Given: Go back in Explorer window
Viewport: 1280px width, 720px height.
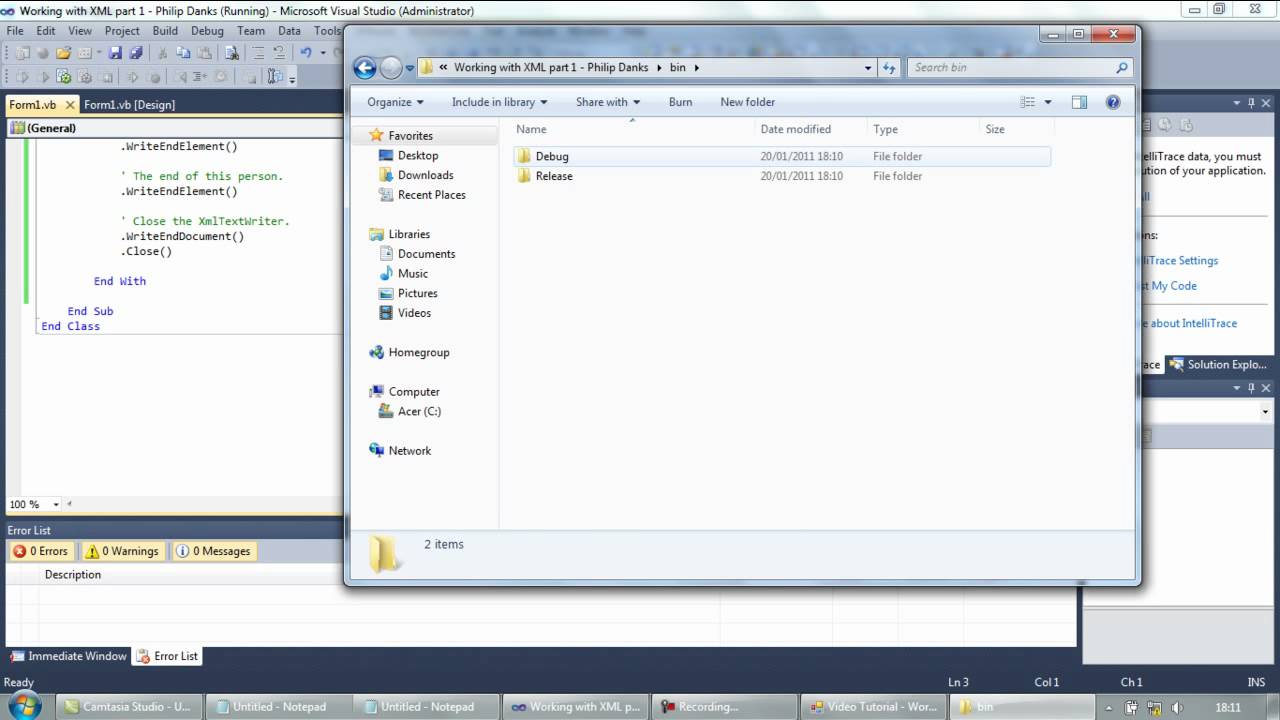Looking at the screenshot, I should (365, 68).
